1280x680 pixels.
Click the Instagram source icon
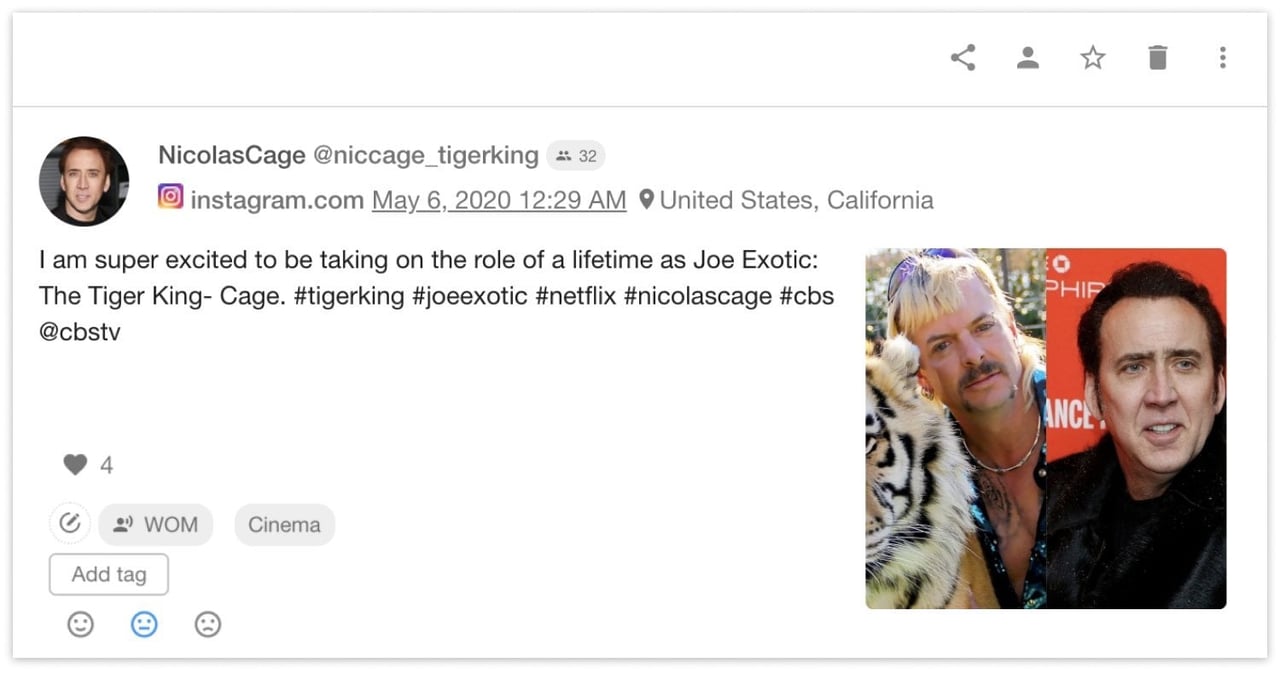pos(171,197)
